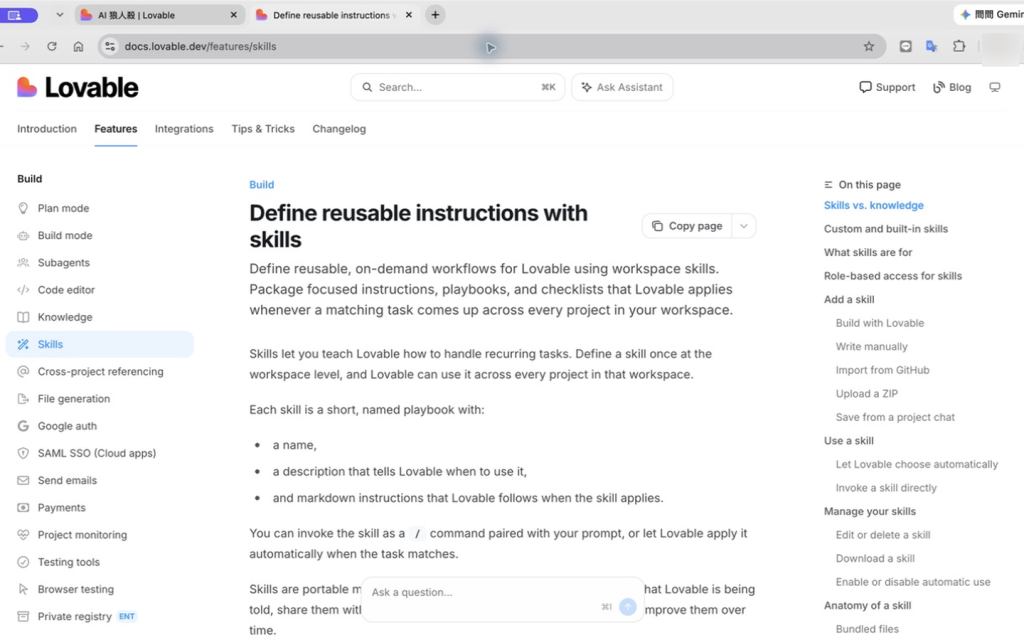Open the Introduction tab
Viewport: 1024px width, 640px height.
point(47,129)
